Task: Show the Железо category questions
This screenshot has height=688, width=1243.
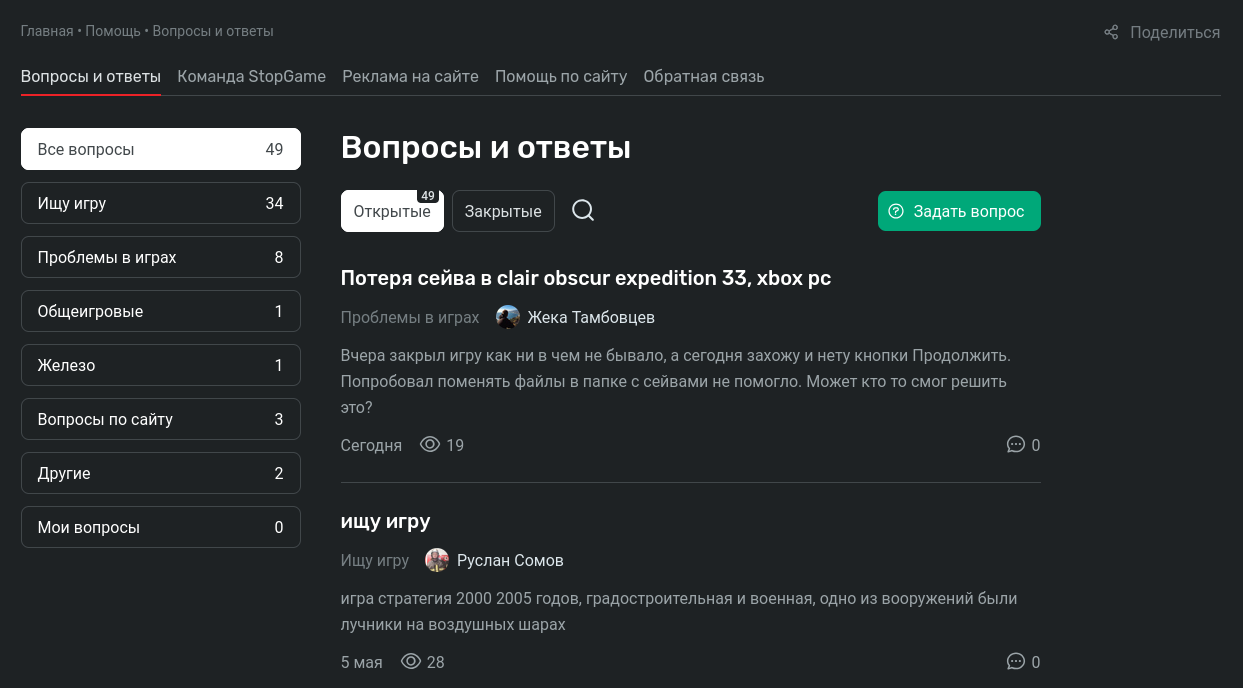Action: pyautogui.click(x=160, y=365)
